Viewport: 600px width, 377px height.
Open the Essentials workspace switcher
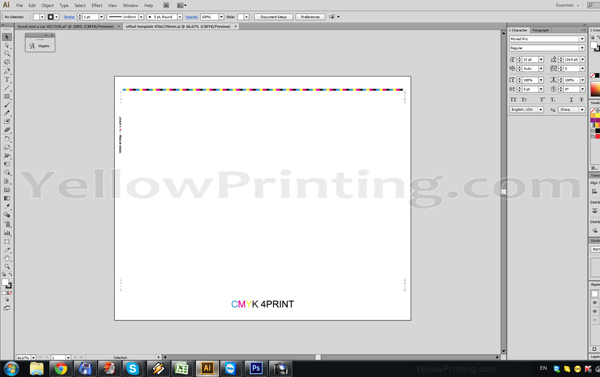click(x=567, y=5)
